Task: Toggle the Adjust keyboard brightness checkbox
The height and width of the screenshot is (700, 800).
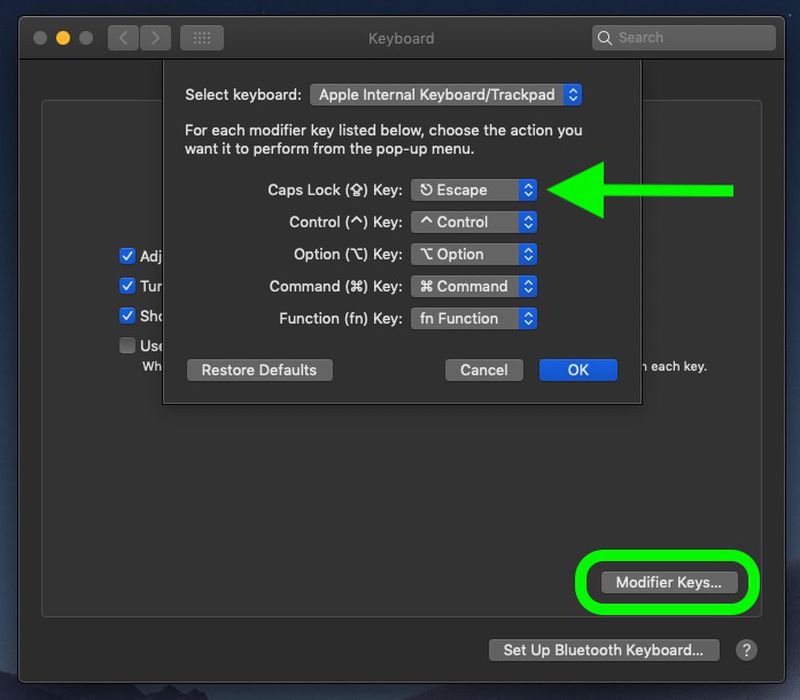Action: [127, 256]
